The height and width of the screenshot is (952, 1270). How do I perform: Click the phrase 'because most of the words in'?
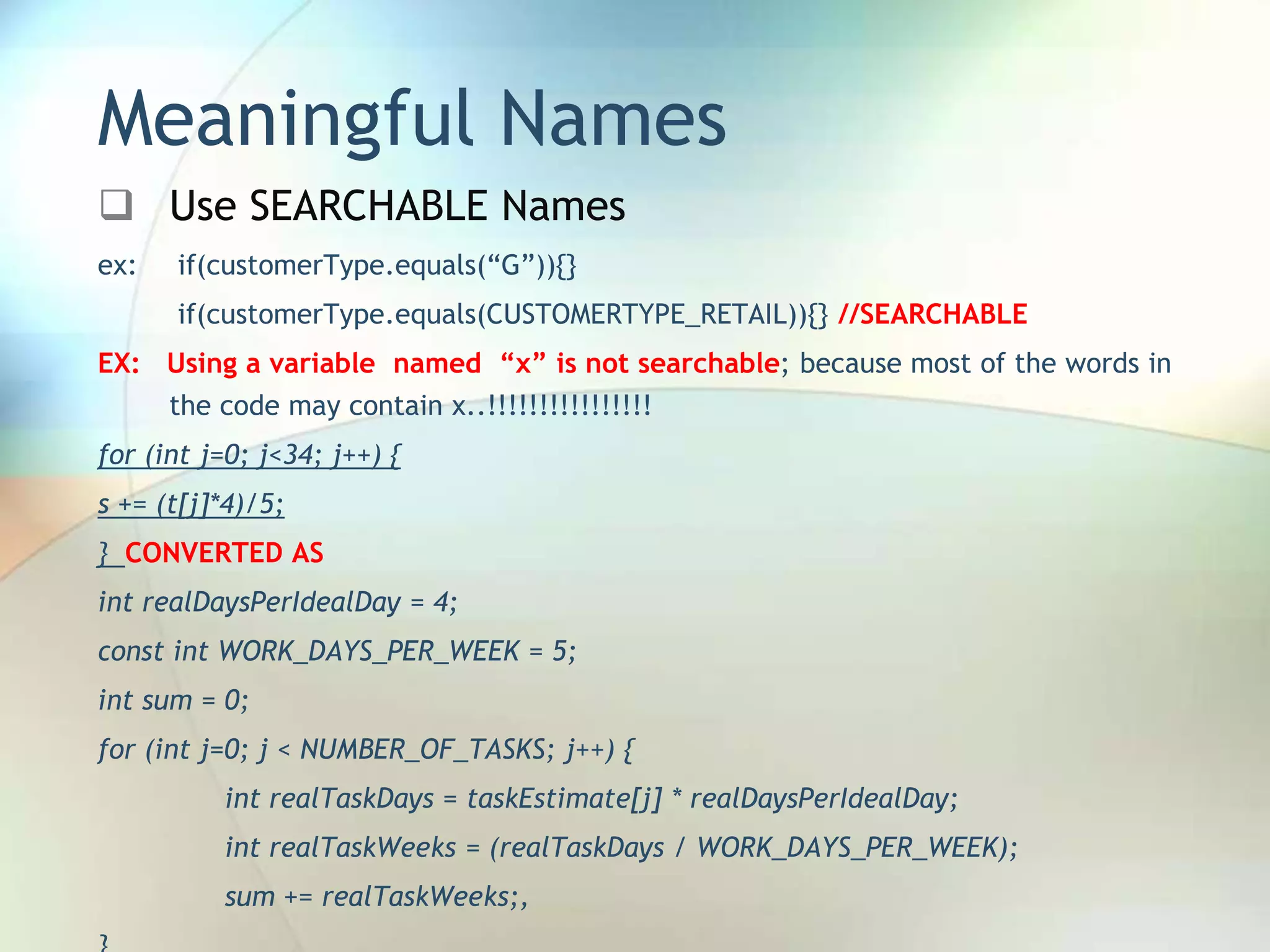point(985,364)
